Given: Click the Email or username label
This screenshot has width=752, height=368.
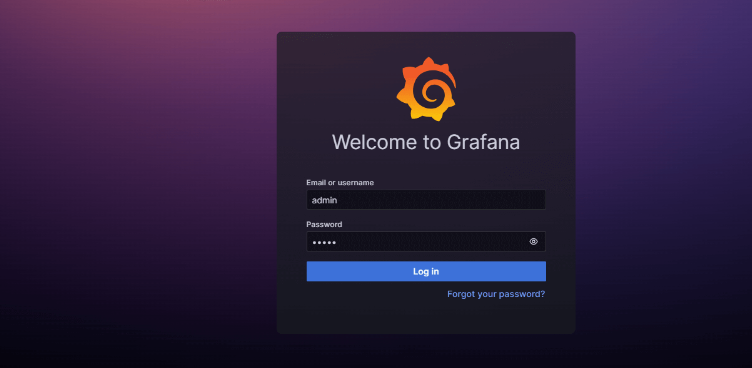Looking at the screenshot, I should point(340,182).
